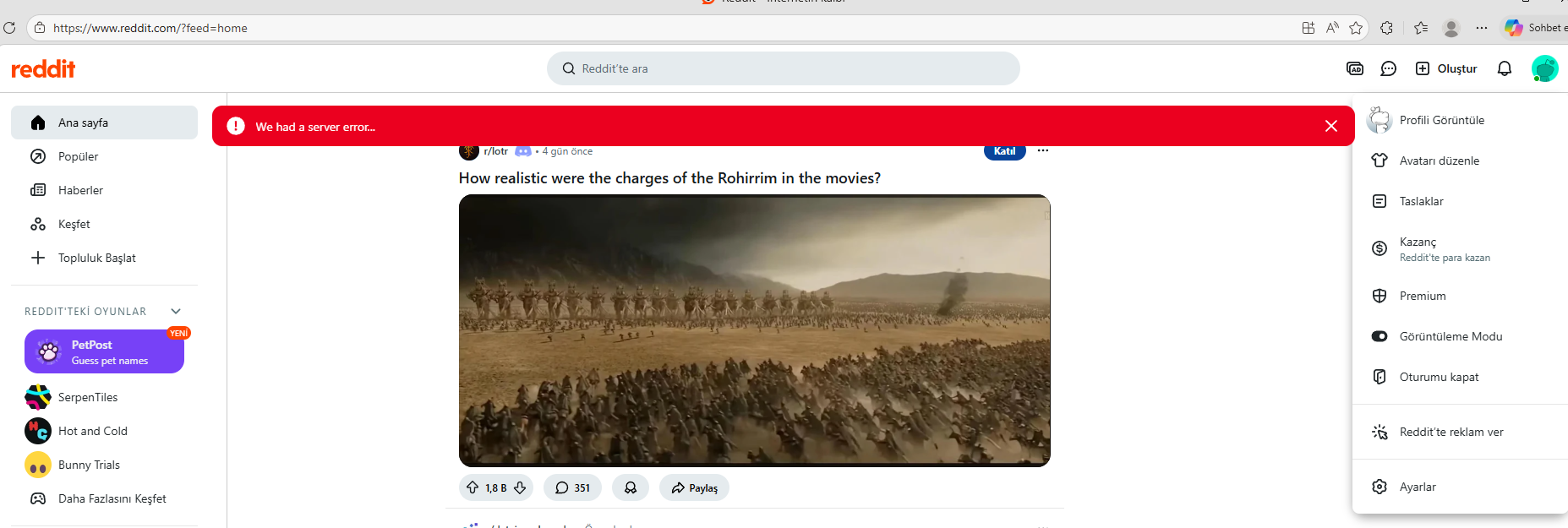The width and height of the screenshot is (1568, 528).
Task: Click the browser profile icon
Action: tap(1451, 28)
